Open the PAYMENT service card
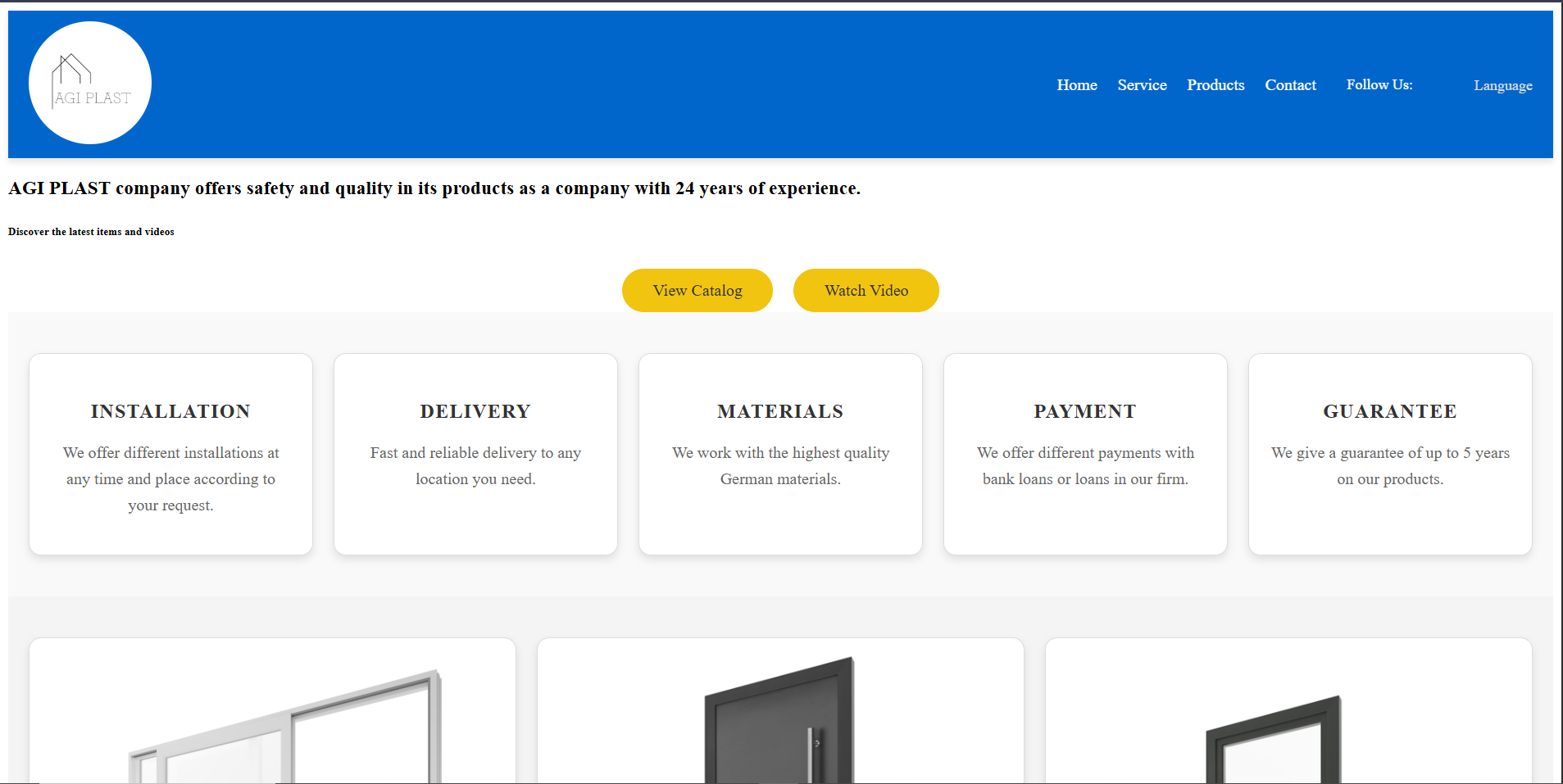1563x784 pixels. click(1085, 454)
